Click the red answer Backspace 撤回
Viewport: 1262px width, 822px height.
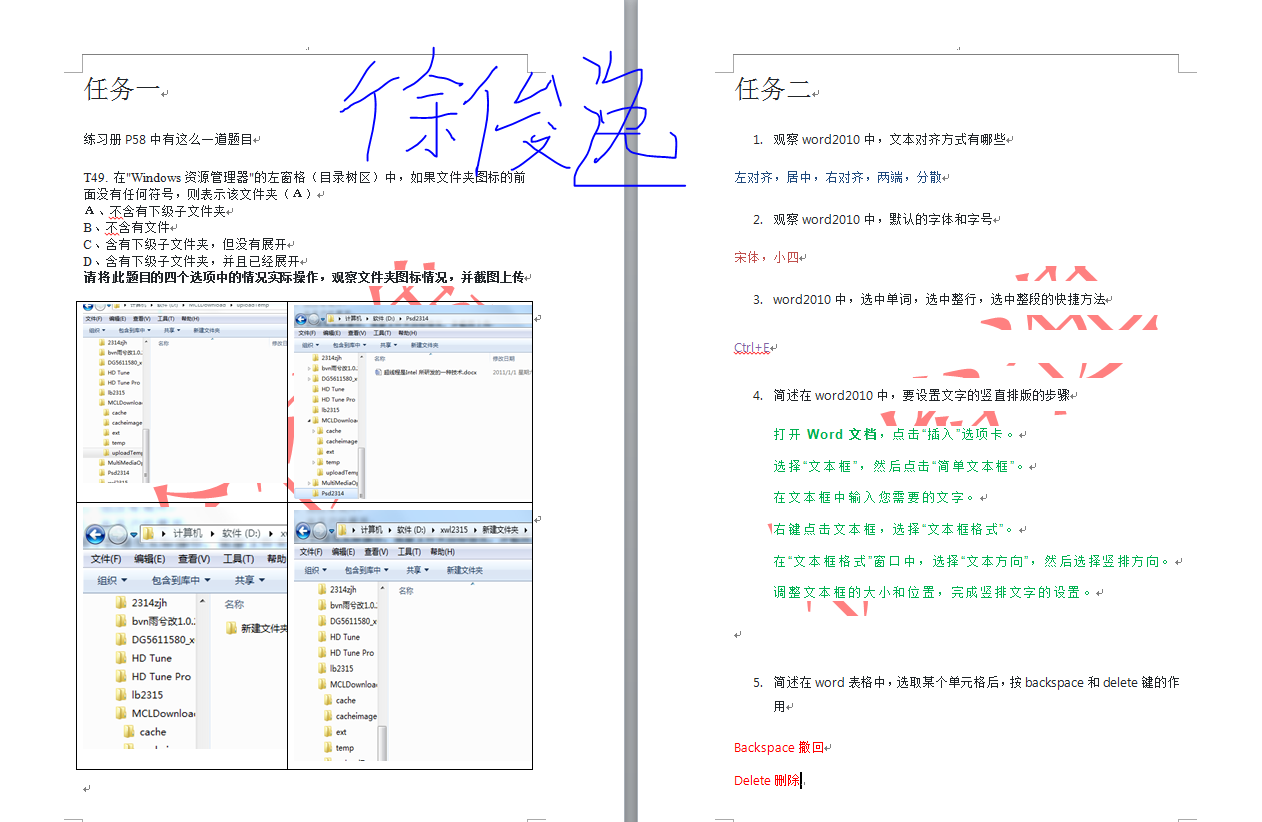point(779,747)
